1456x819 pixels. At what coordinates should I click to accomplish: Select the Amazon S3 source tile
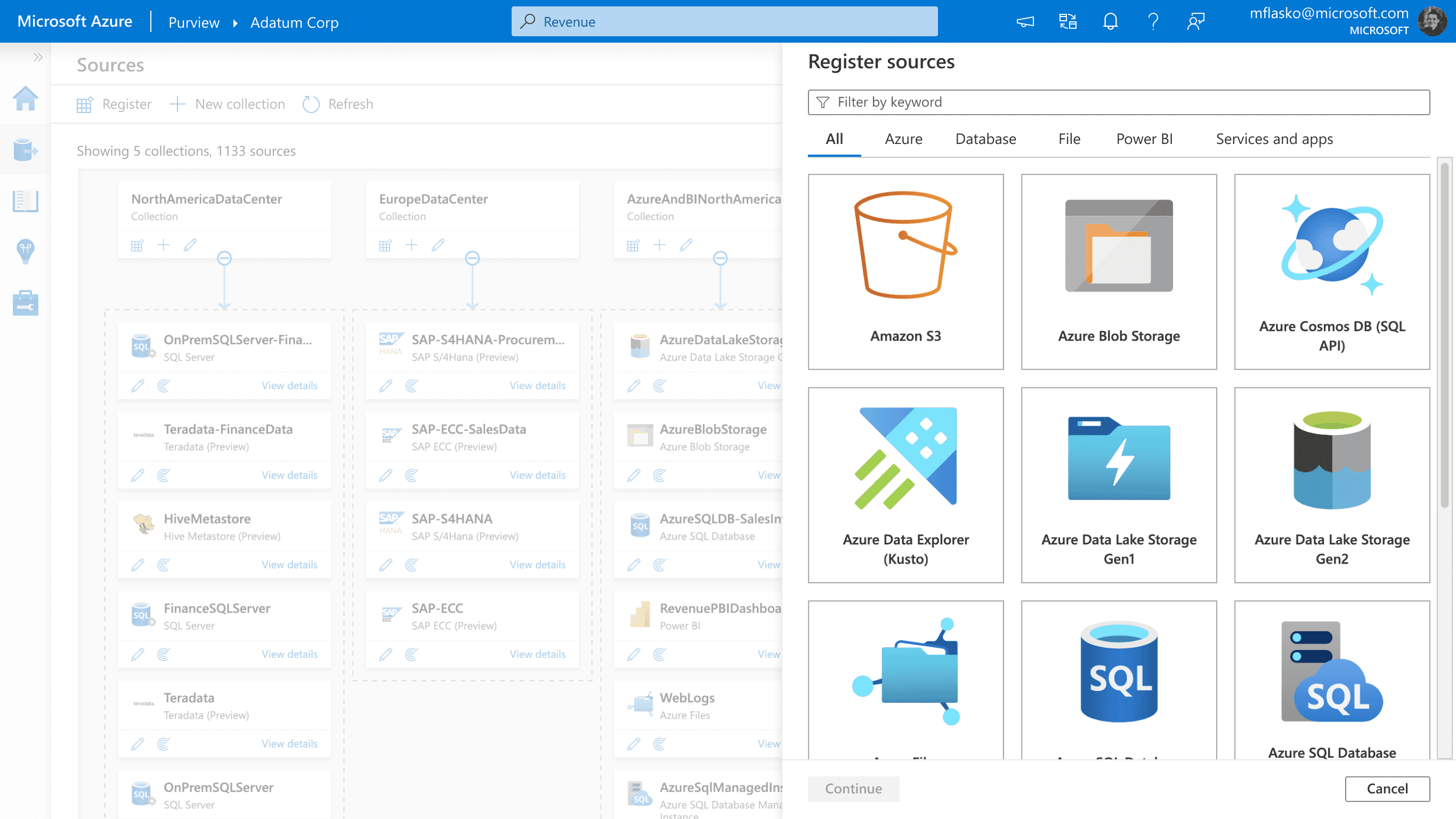click(905, 271)
